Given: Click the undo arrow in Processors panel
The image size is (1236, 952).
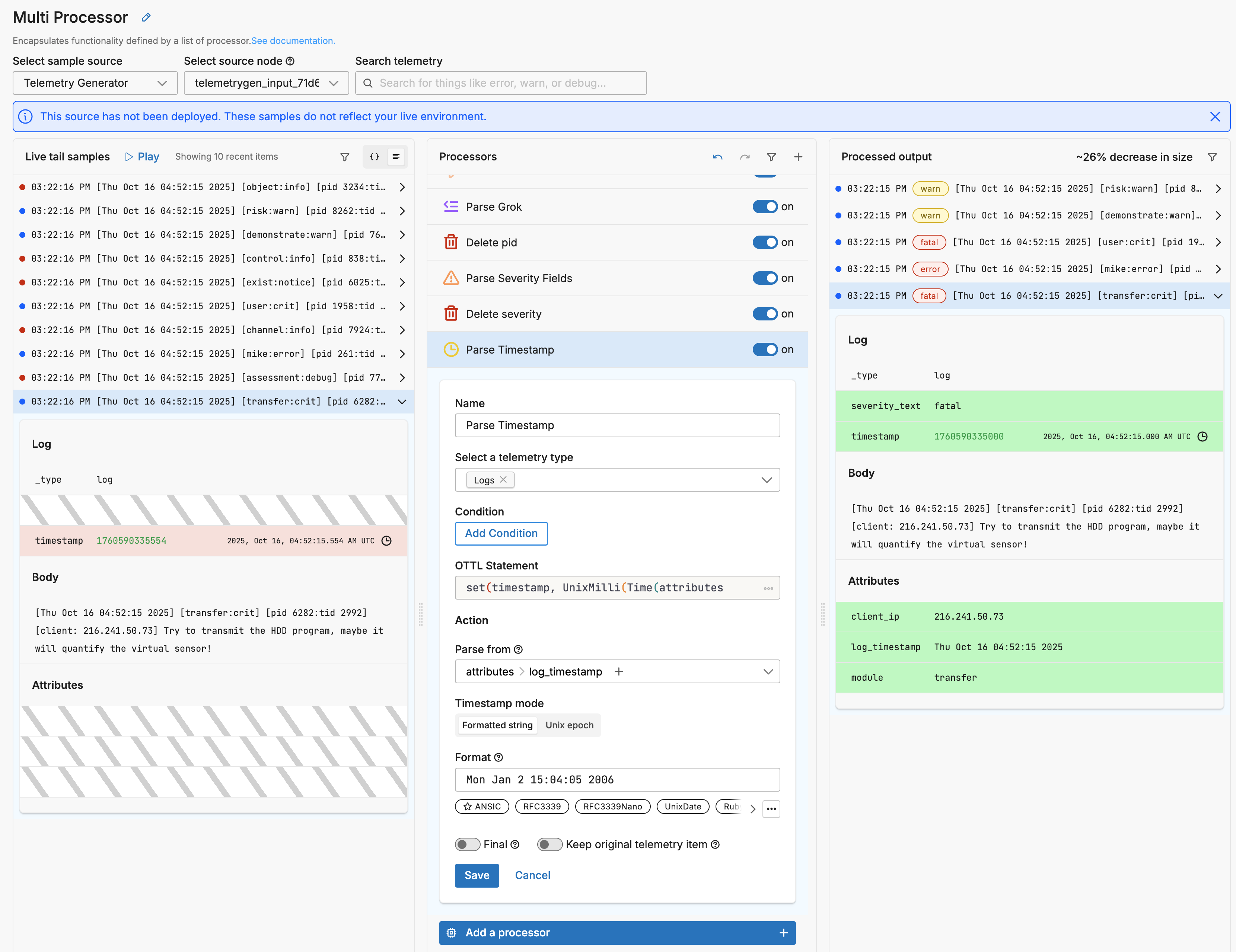Looking at the screenshot, I should 718,157.
